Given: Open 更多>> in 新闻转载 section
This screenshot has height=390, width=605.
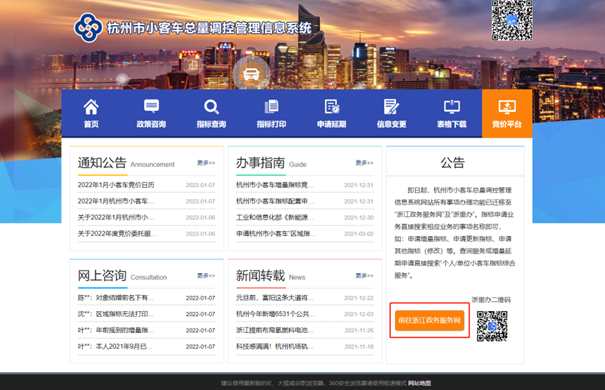Looking at the screenshot, I should (364, 275).
